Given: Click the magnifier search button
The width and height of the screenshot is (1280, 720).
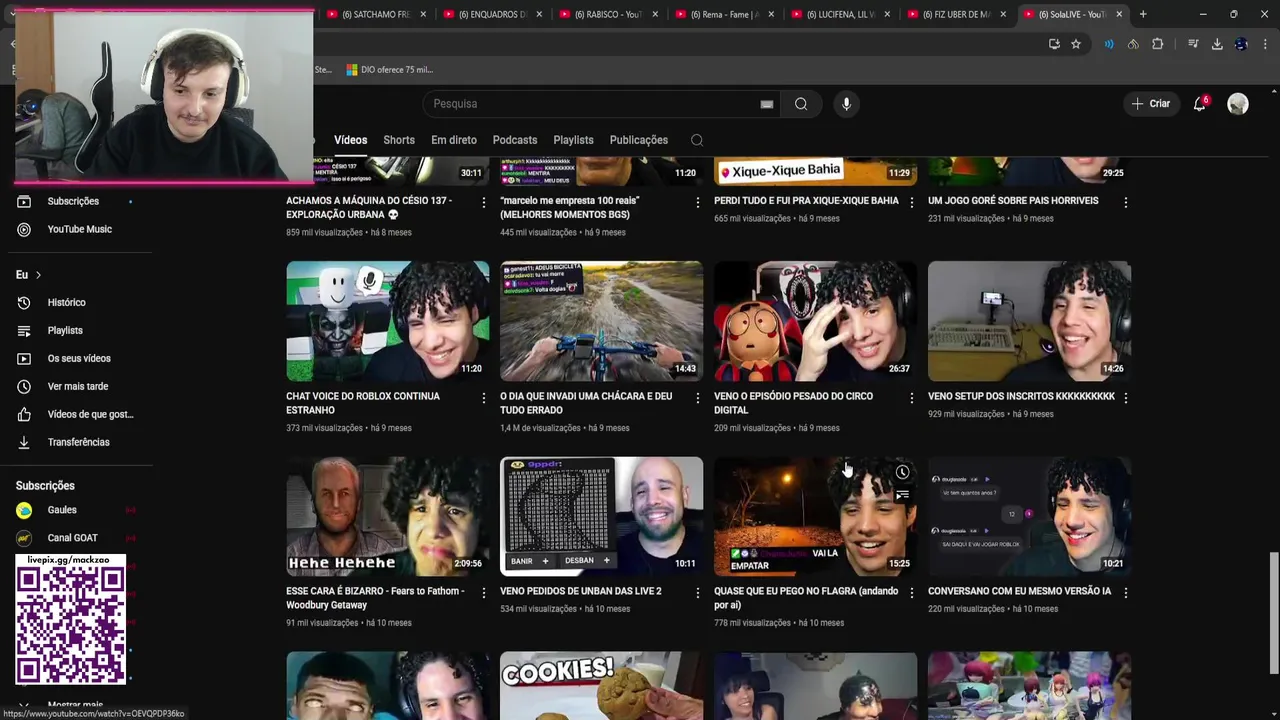Looking at the screenshot, I should pos(801,104).
